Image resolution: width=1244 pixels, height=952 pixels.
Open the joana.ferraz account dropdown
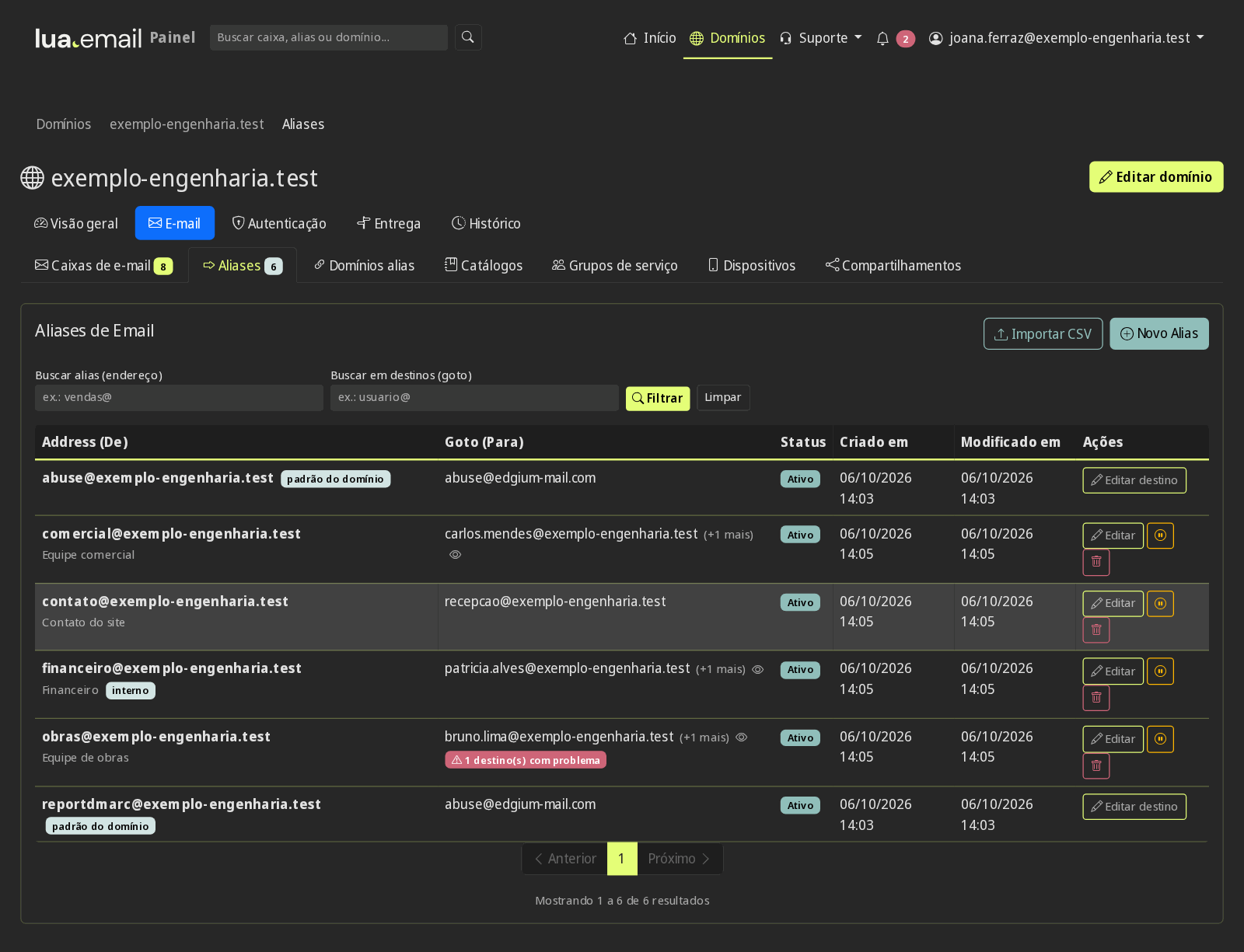(x=1066, y=38)
